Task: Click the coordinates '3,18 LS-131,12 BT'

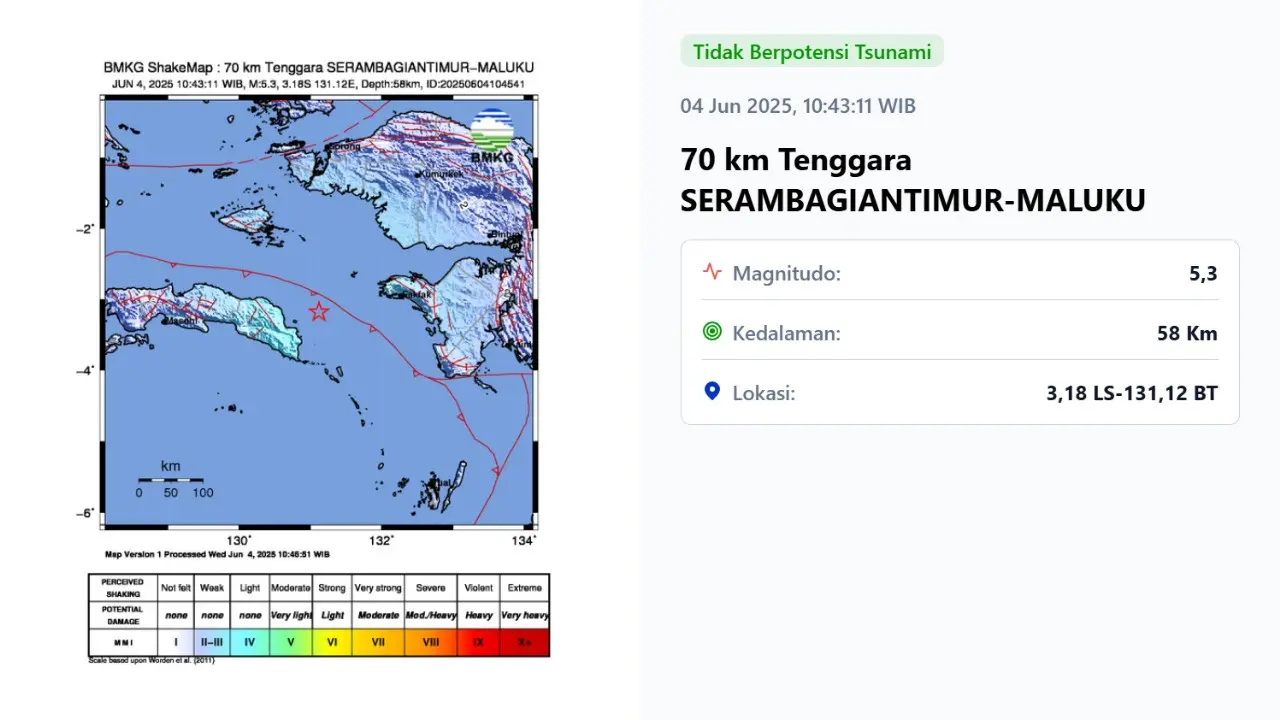Action: 1132,393
